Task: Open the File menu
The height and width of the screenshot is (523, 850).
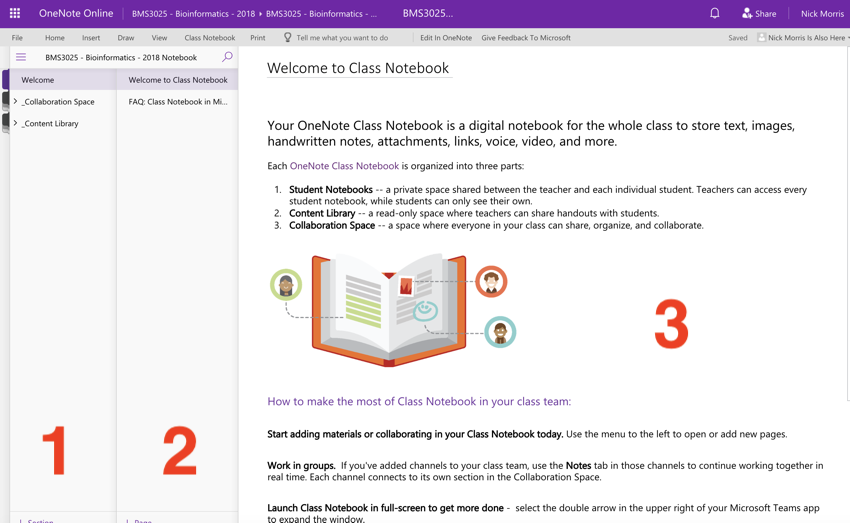Action: [17, 38]
